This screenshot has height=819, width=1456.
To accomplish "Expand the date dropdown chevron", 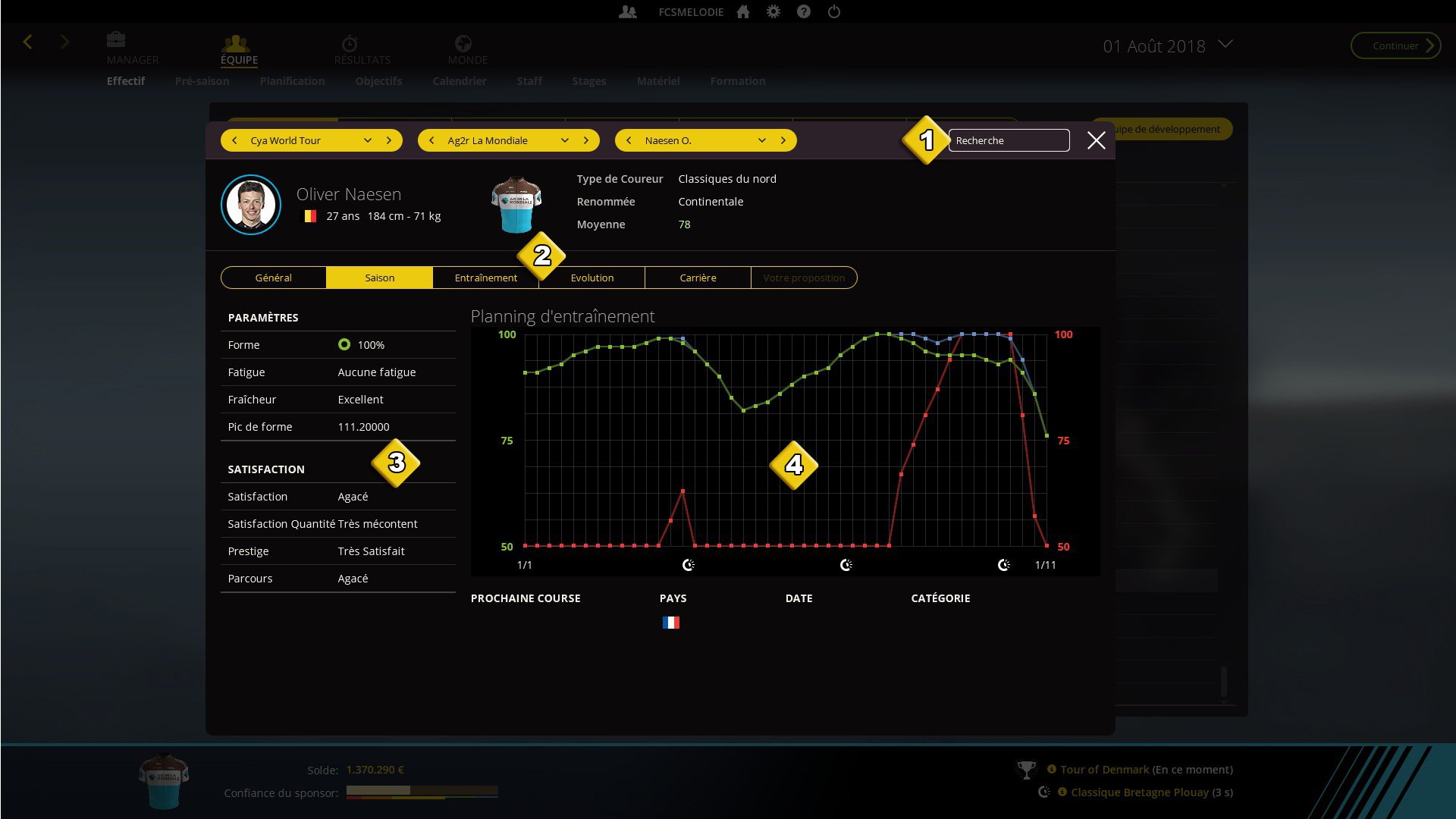I will [x=1225, y=45].
